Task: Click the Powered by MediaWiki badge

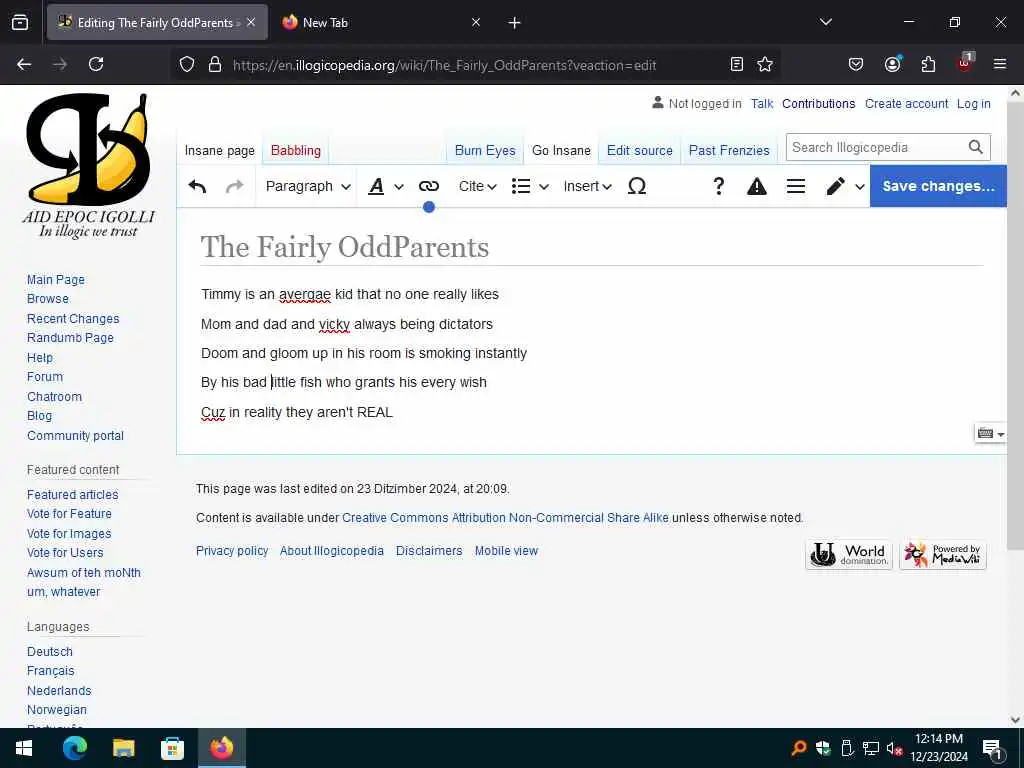Action: (x=942, y=555)
